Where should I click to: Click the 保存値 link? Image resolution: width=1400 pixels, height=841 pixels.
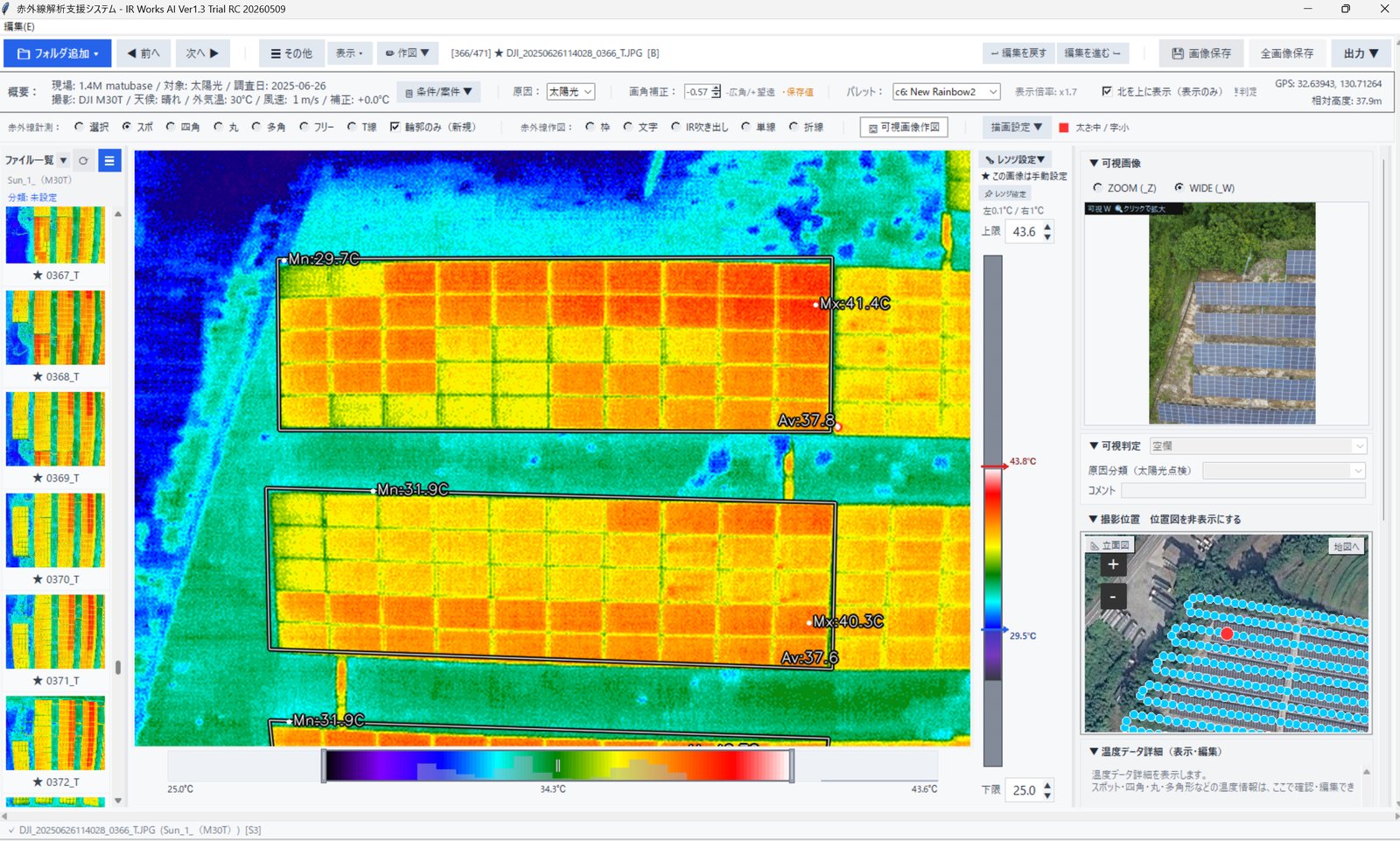[x=800, y=92]
